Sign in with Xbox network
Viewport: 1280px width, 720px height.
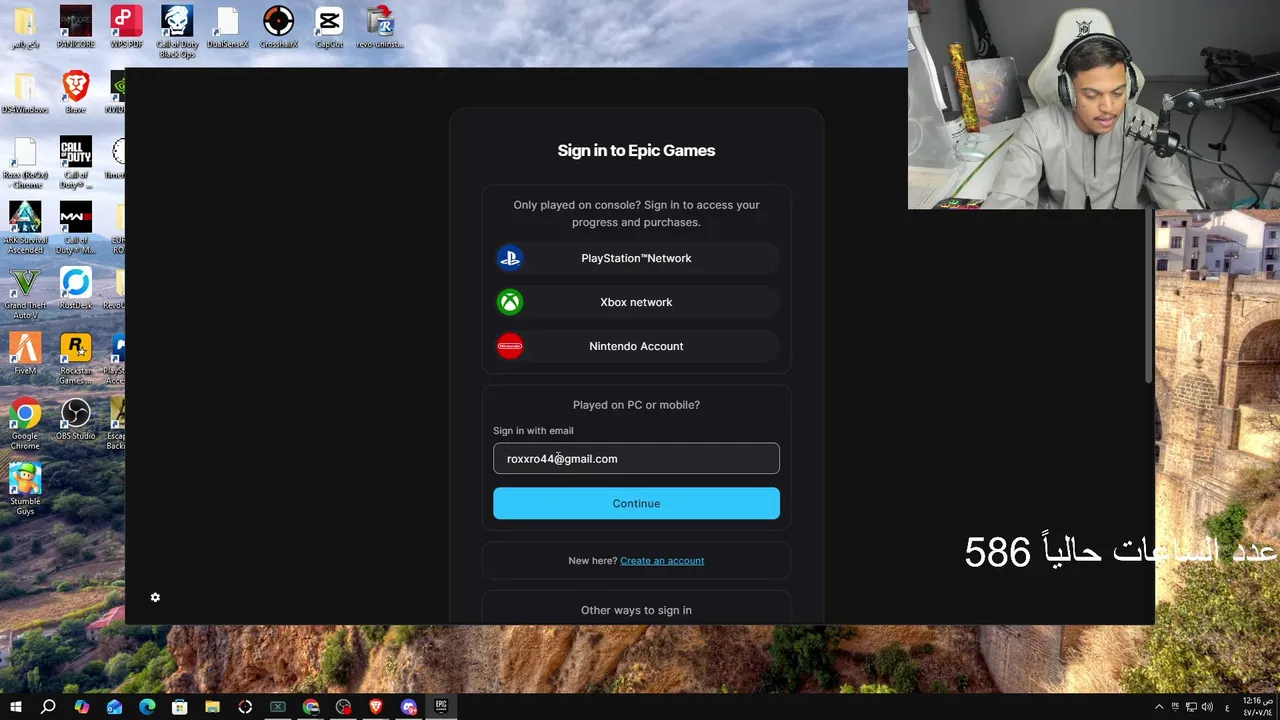636,302
